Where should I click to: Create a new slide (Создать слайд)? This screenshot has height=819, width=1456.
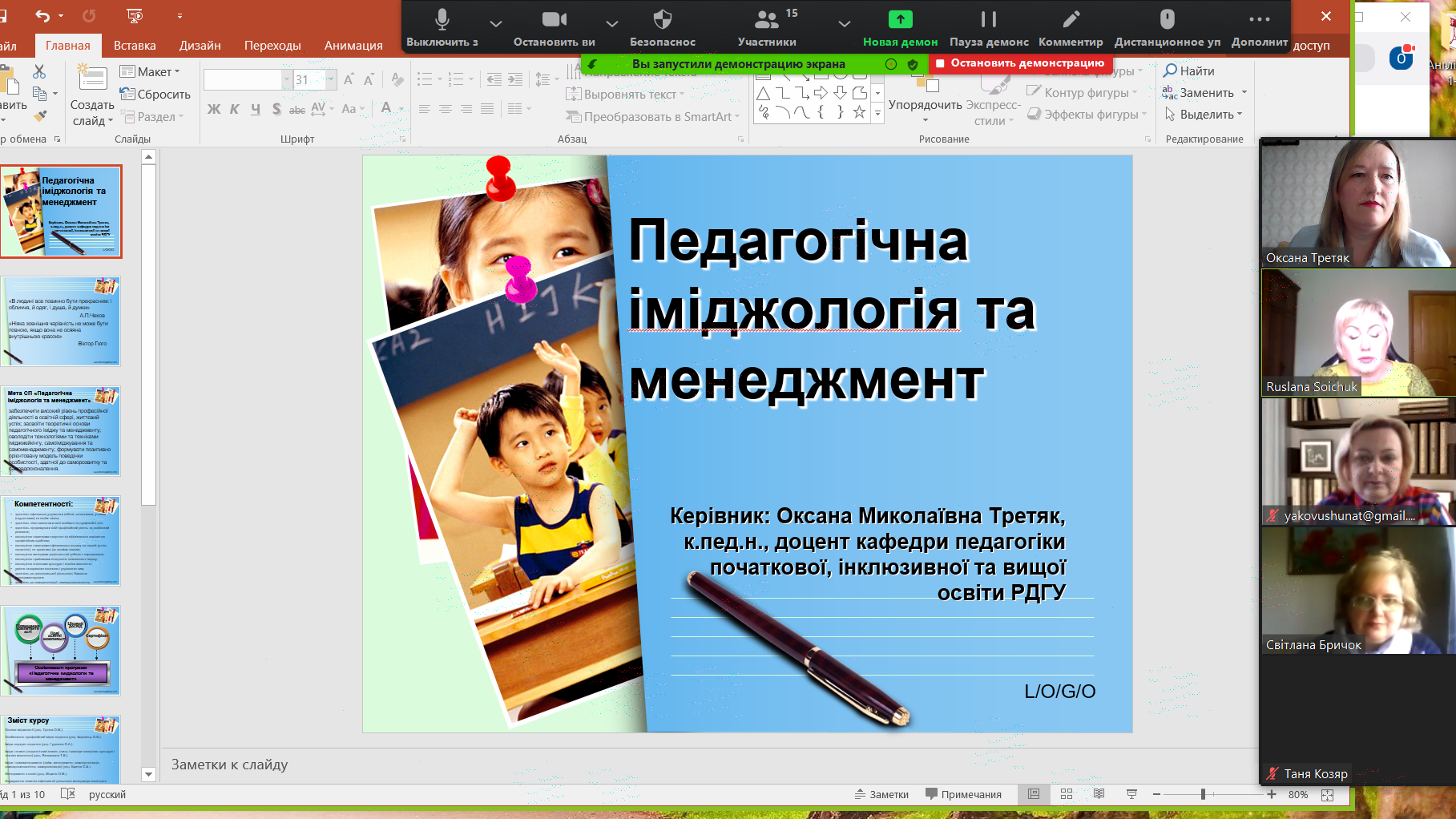click(92, 96)
